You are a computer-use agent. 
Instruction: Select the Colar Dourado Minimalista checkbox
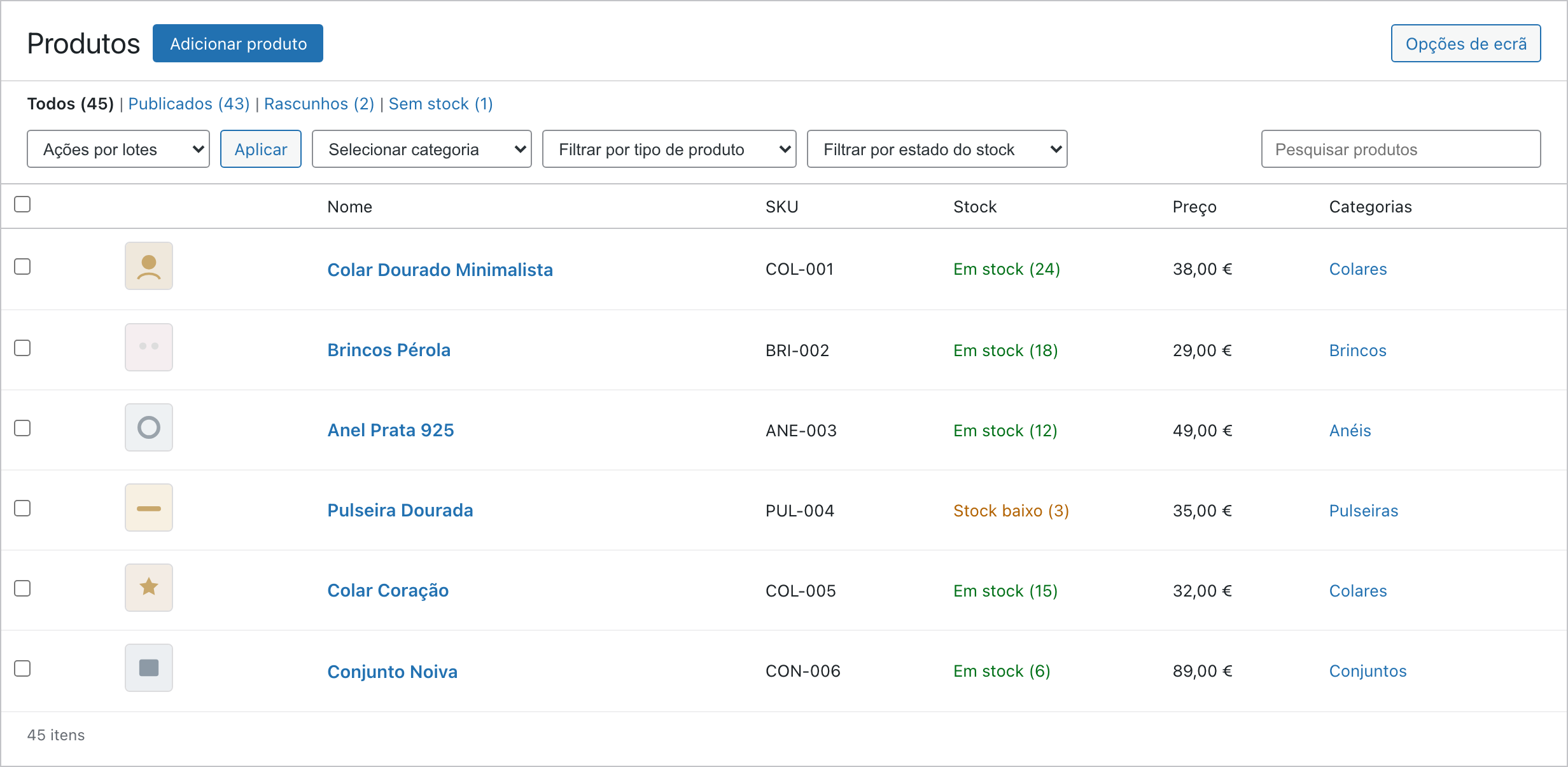click(22, 266)
